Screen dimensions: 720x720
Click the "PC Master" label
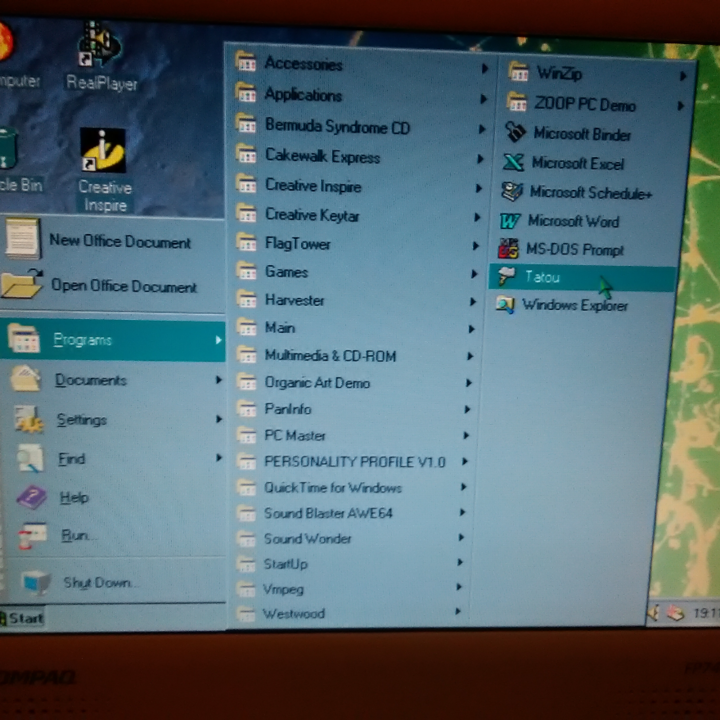click(295, 435)
